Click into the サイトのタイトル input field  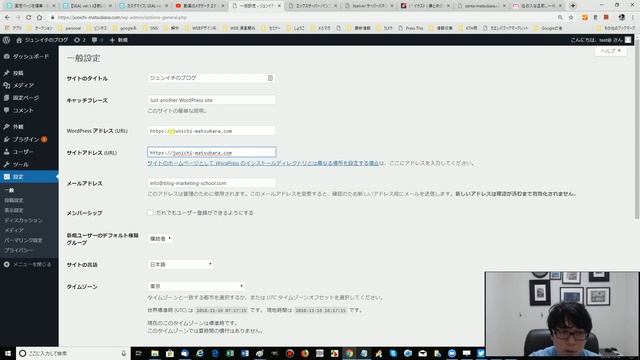click(x=211, y=78)
